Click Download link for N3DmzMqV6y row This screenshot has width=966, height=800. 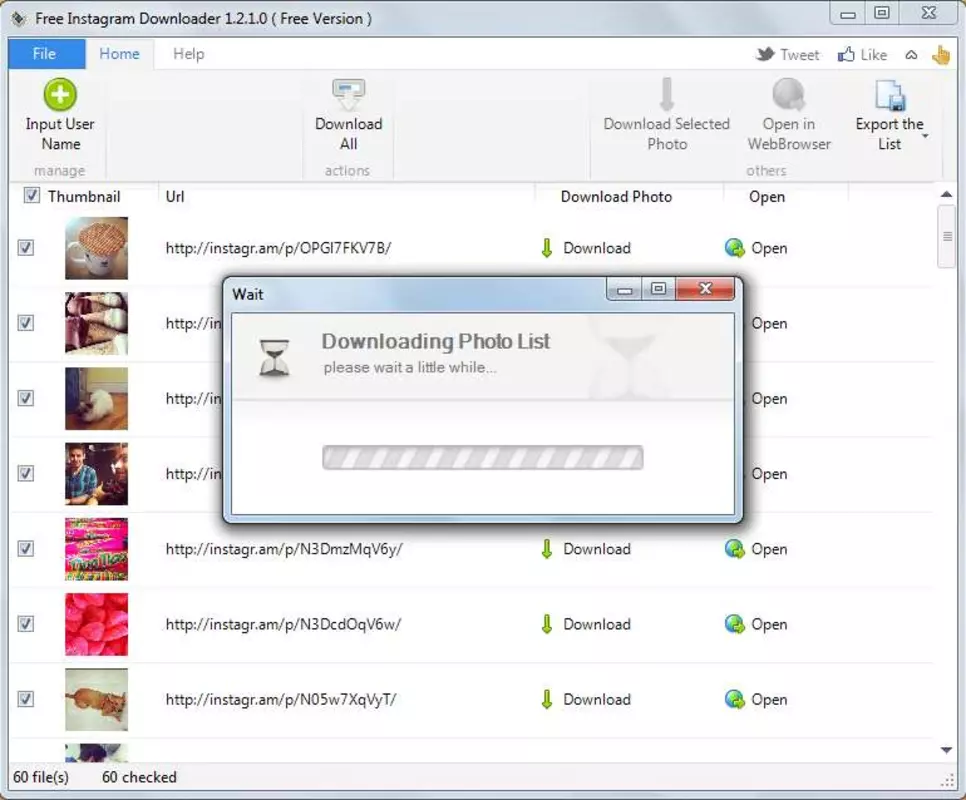click(597, 549)
